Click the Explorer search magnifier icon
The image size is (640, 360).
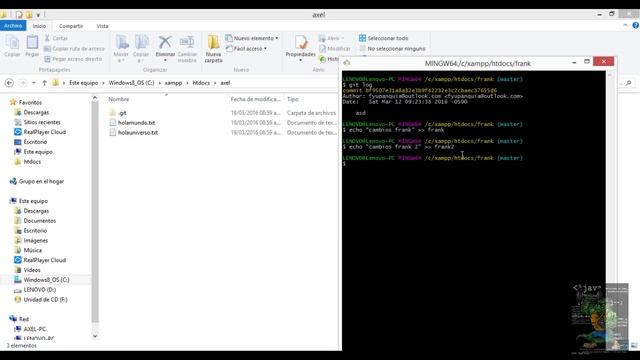tap(629, 83)
